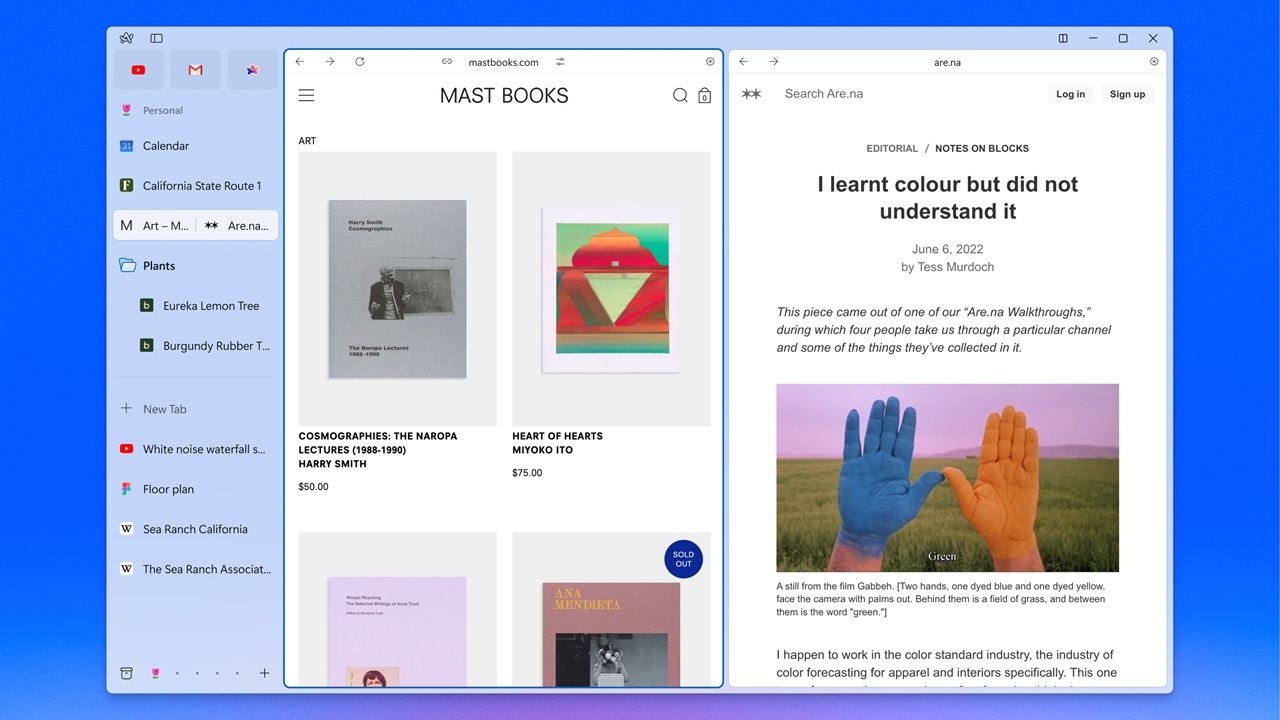The image size is (1280, 720).
Task: Open the pinned YouTube tab
Action: [138, 70]
